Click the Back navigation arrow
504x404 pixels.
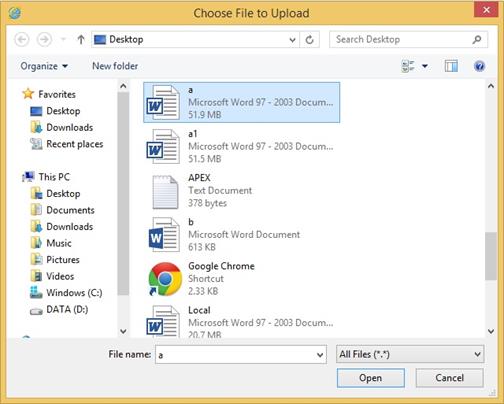tap(22, 40)
